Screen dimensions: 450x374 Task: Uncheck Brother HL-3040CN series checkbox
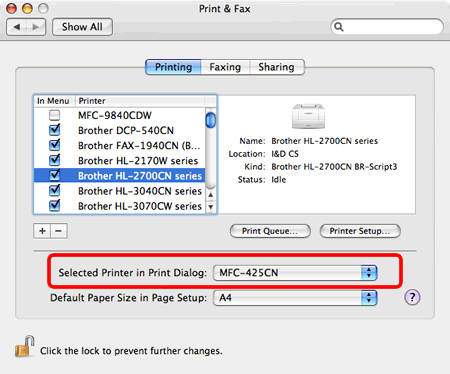[x=54, y=191]
